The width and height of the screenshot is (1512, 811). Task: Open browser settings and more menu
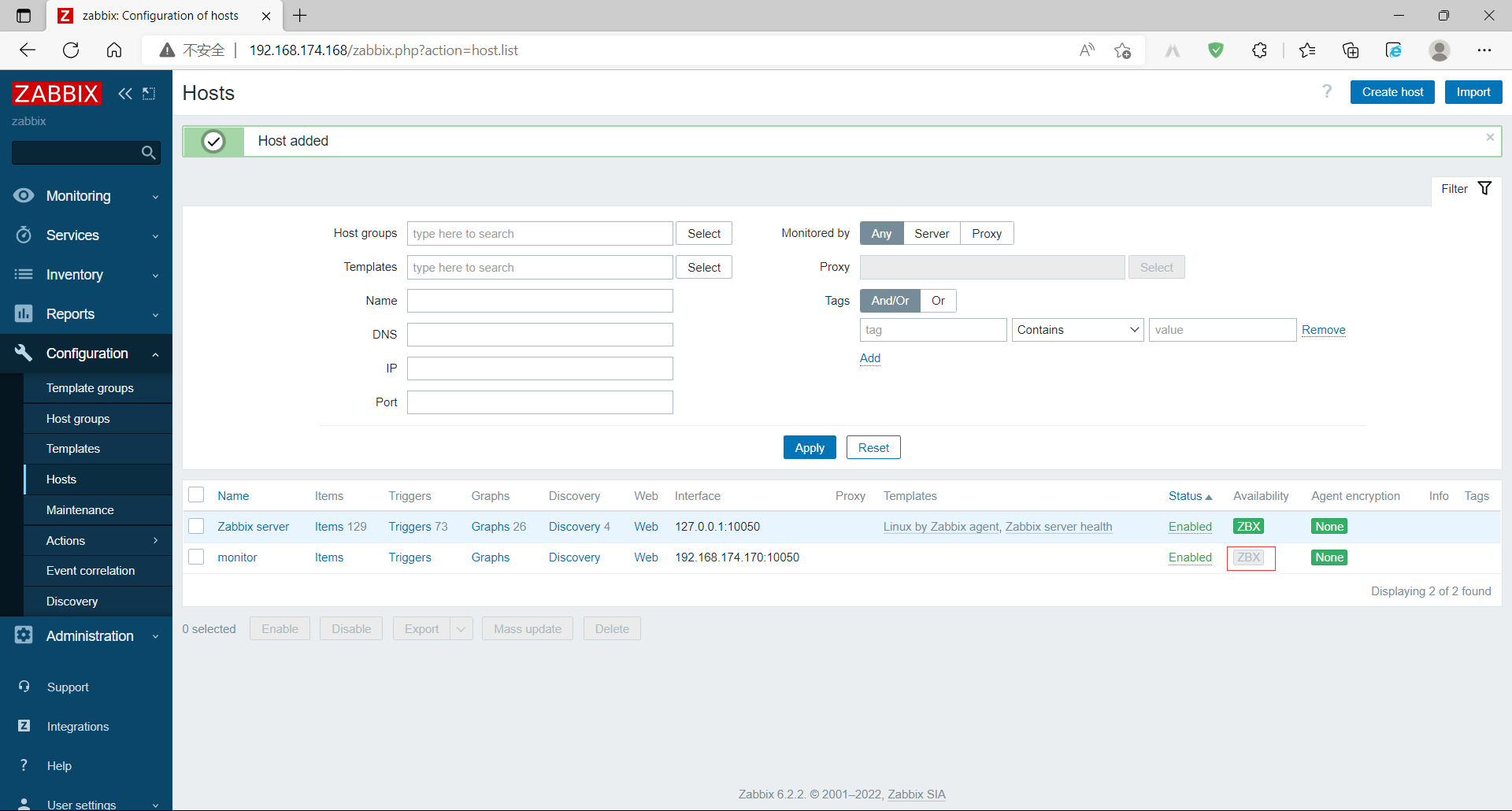click(x=1484, y=50)
